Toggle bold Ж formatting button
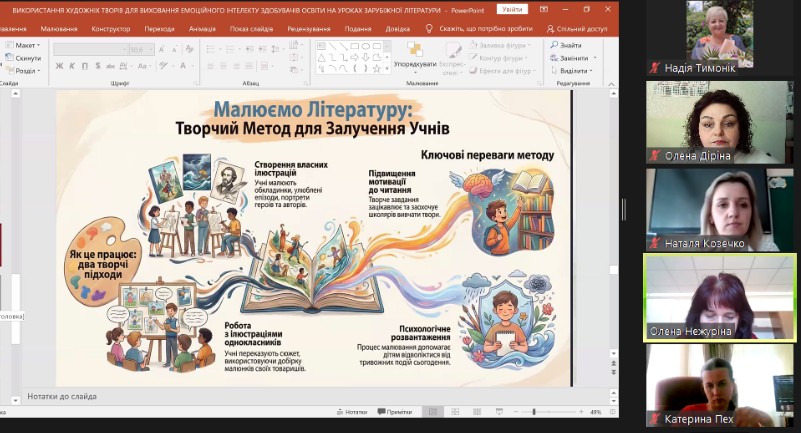 coord(59,66)
